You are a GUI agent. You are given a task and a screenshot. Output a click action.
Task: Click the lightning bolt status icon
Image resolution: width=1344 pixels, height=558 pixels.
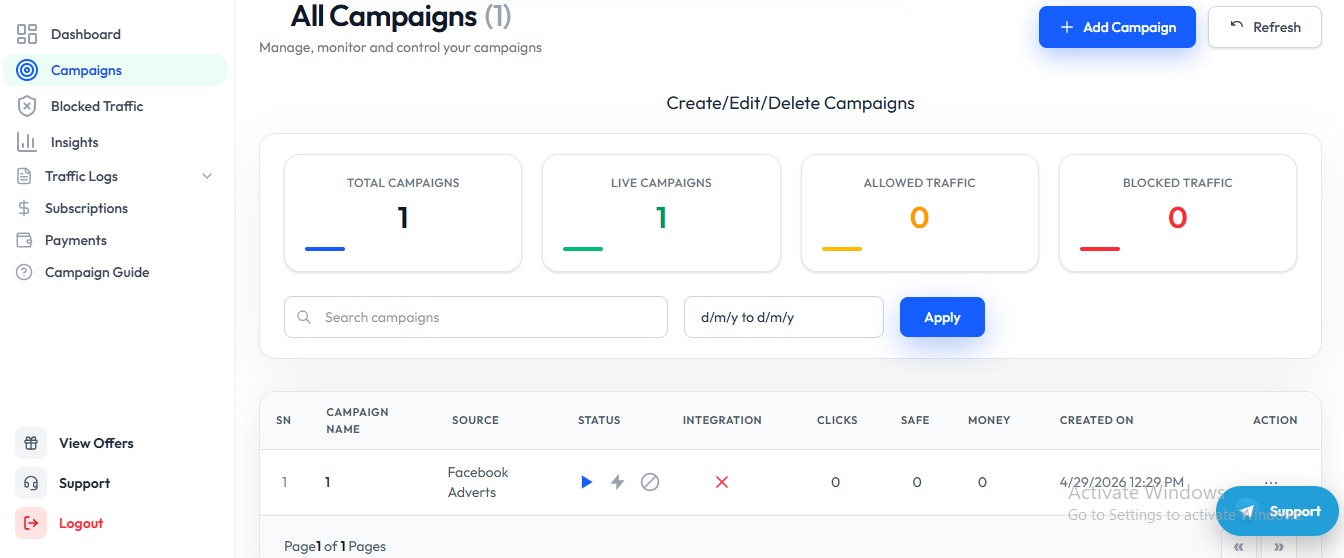(x=618, y=482)
